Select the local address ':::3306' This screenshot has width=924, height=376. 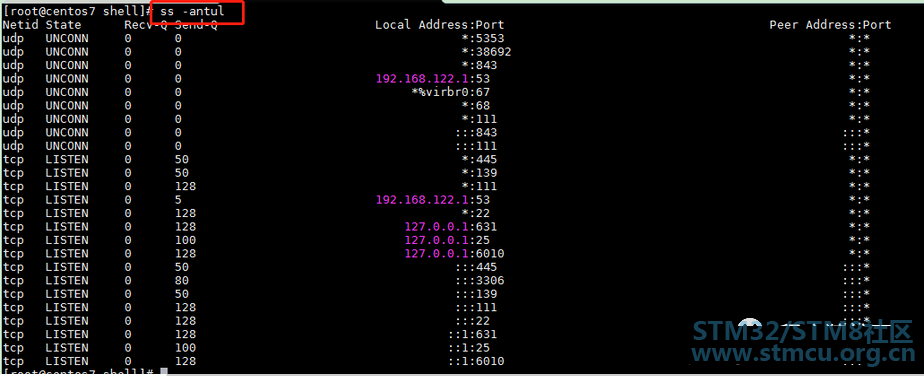click(x=479, y=281)
